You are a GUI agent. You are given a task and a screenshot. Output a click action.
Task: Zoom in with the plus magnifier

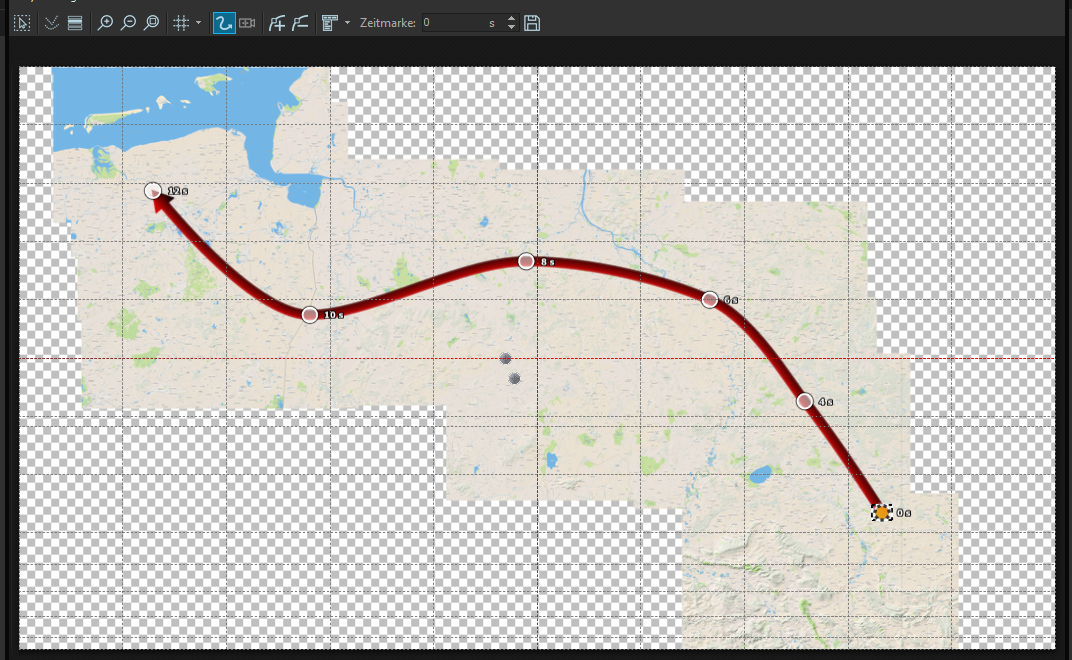[x=105, y=22]
